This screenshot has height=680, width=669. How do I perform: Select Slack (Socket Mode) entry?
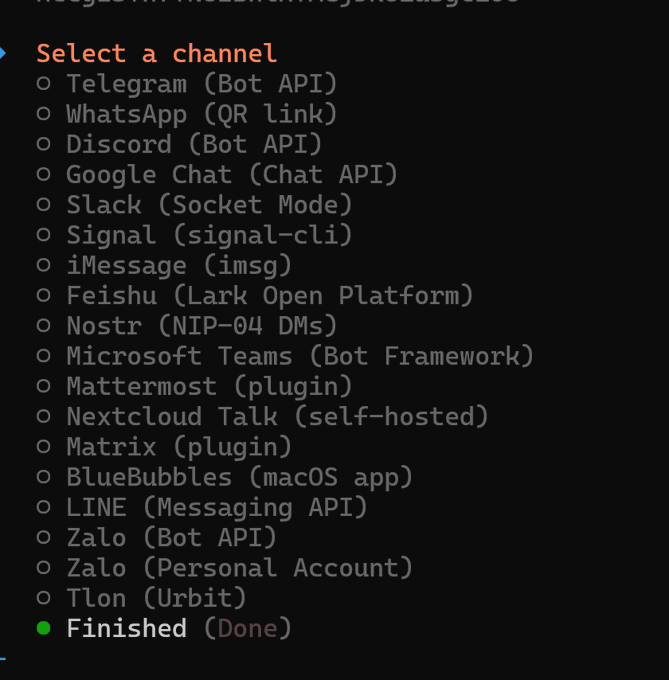(194, 205)
